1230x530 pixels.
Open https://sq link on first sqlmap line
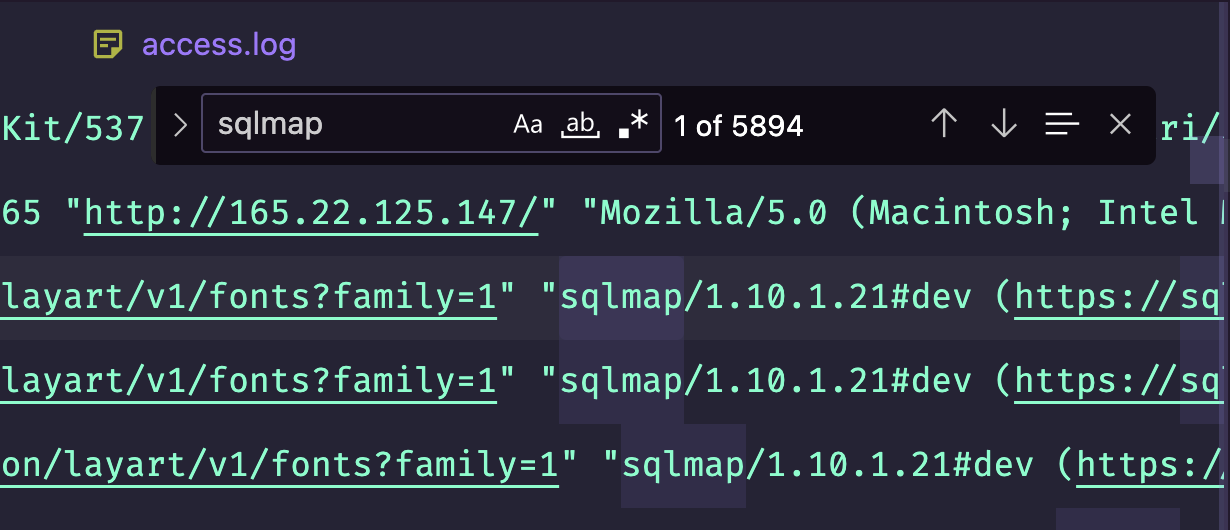[x=1120, y=296]
